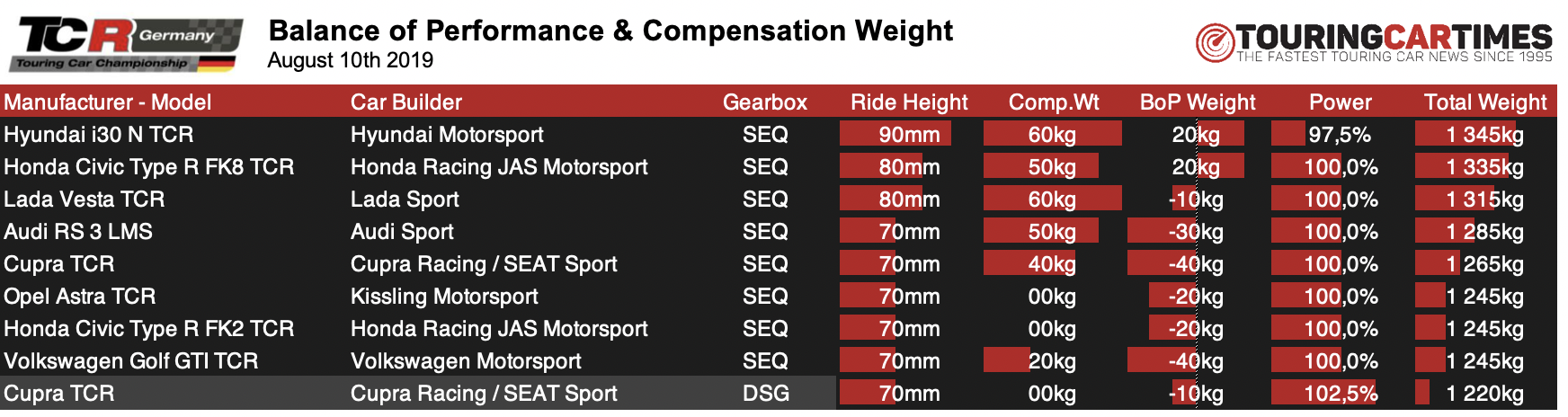Screen dimensions: 1568x417
Task: Click the Balance of Performance title text
Action: pos(610,31)
